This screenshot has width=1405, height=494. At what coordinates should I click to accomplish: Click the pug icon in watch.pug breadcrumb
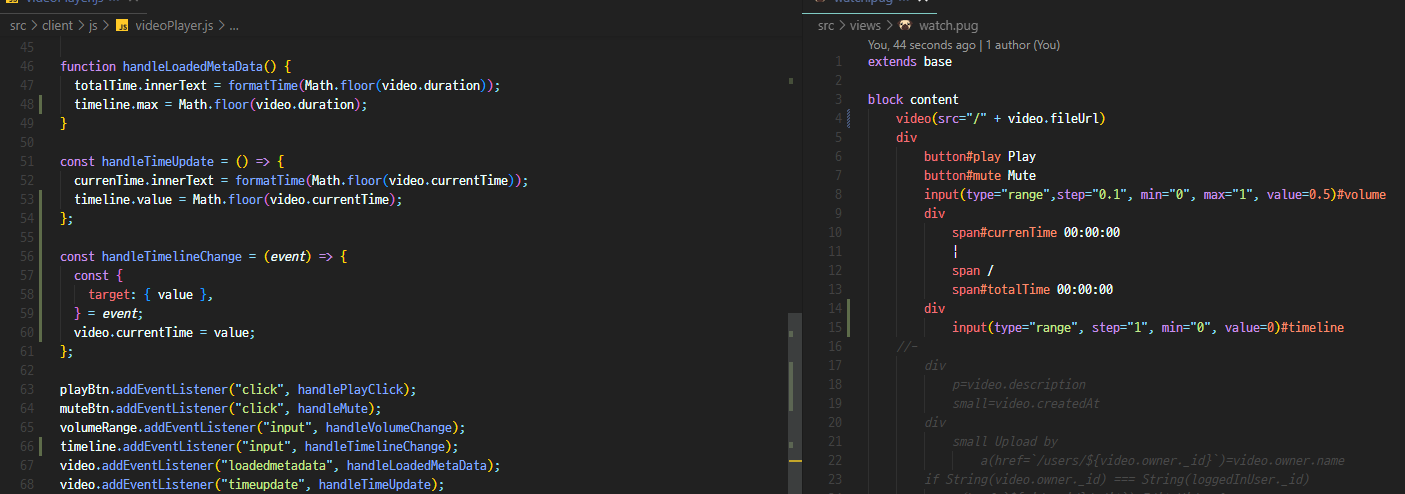click(x=906, y=25)
